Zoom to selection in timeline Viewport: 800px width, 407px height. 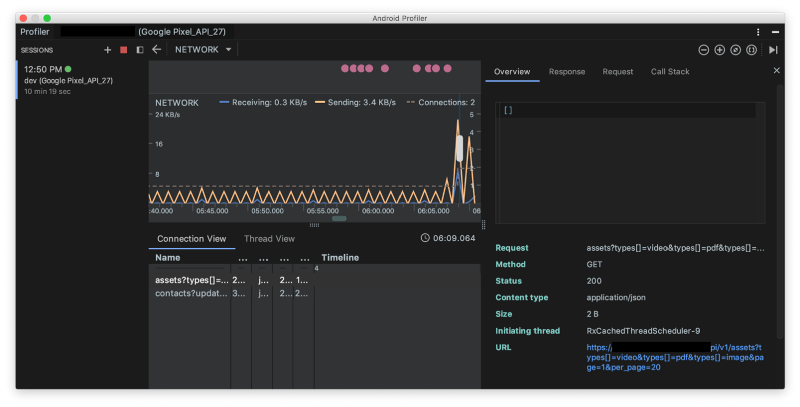tap(750, 49)
